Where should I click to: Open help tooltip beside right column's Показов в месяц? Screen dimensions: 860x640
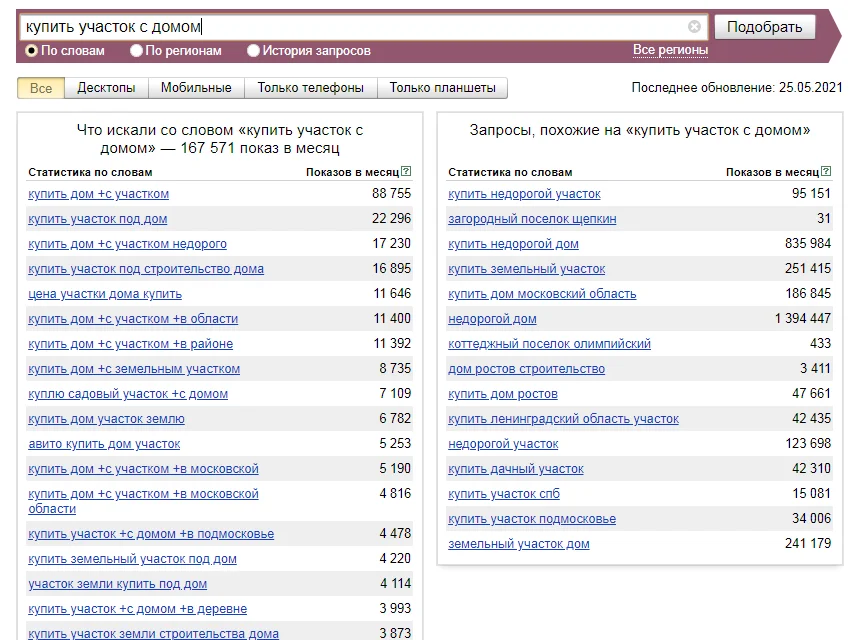(x=826, y=170)
